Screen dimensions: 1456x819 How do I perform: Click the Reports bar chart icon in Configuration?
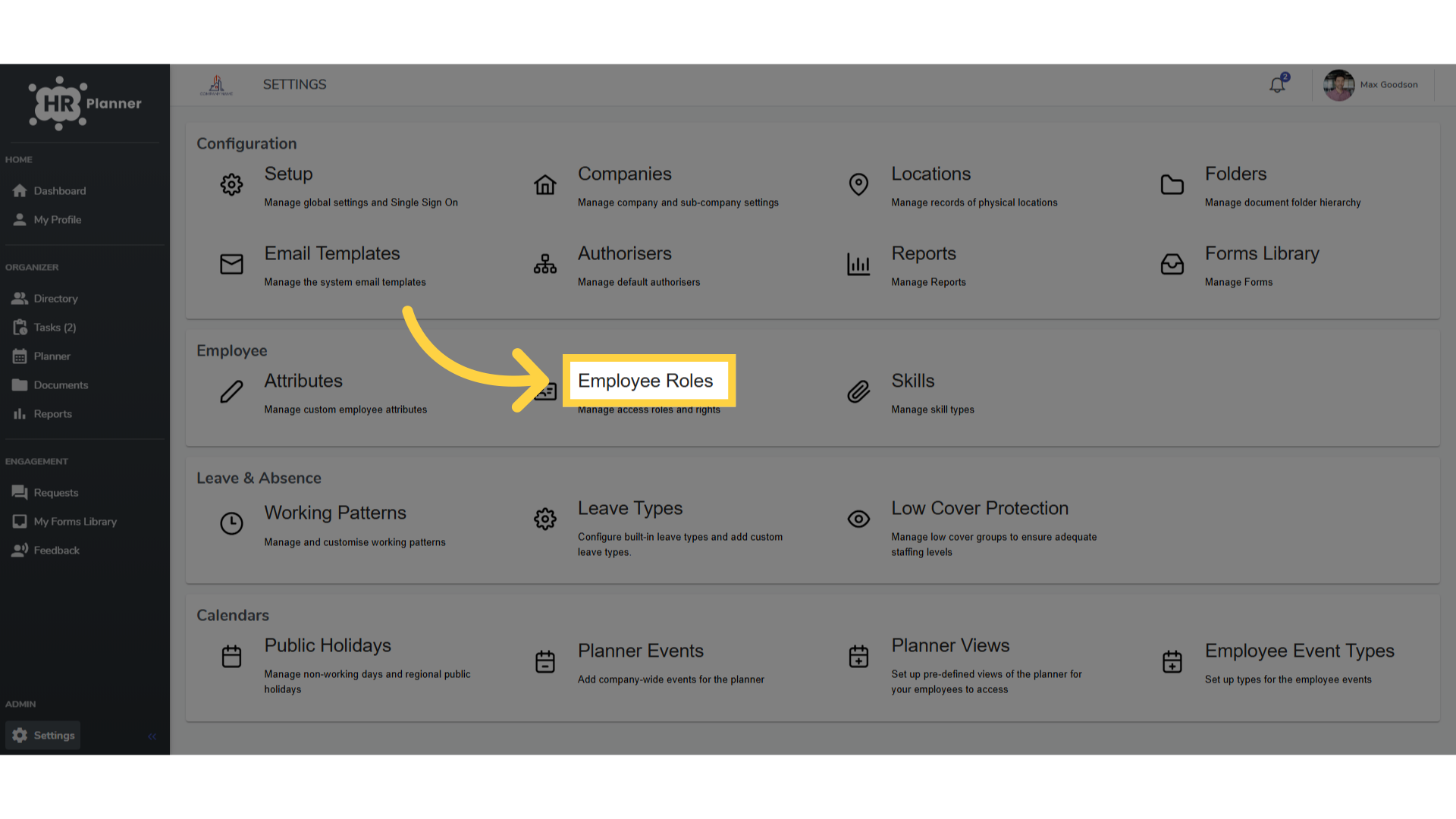(858, 264)
